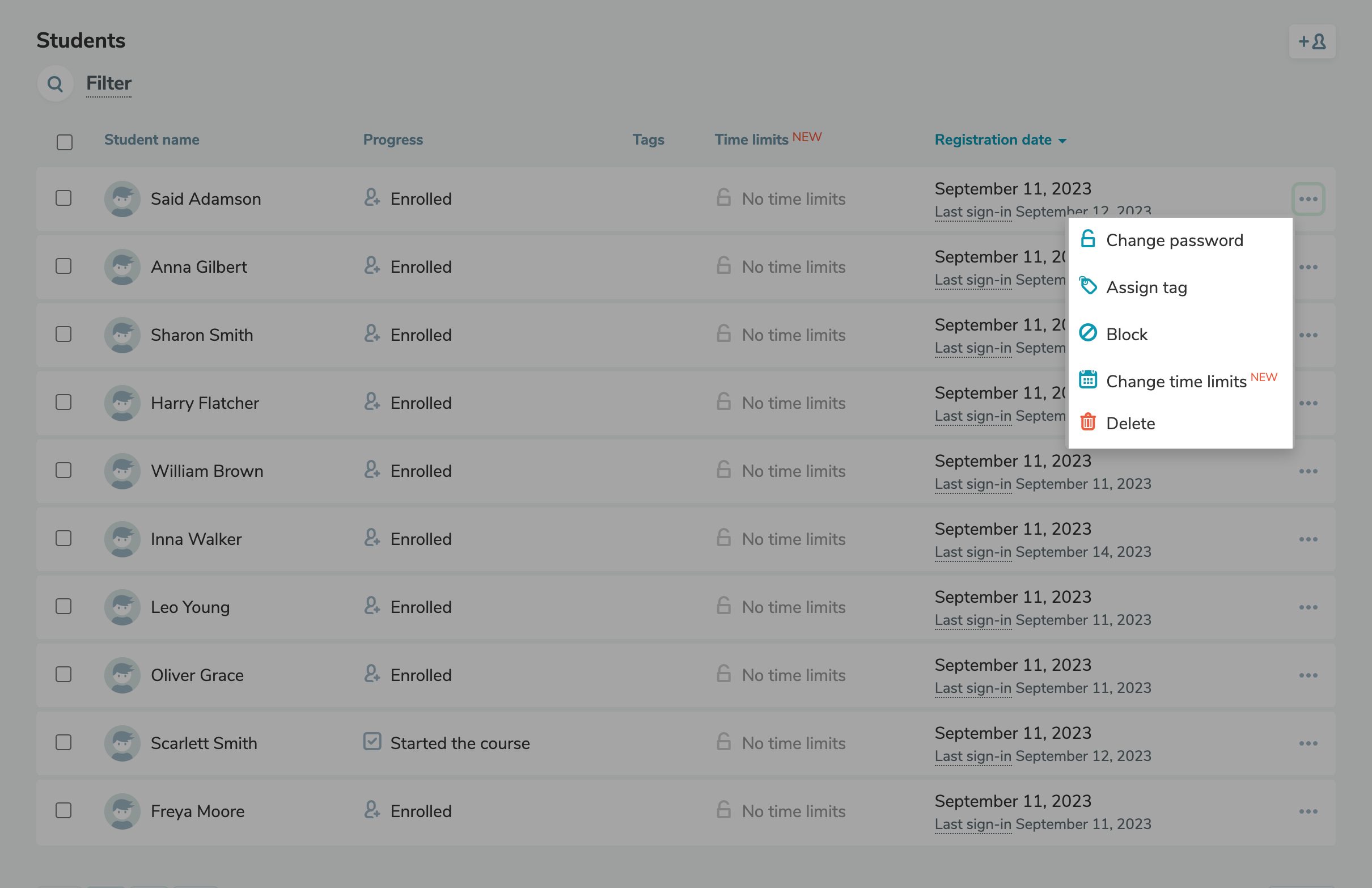Select the Freya Moore row checkbox
This screenshot has width=1372, height=888.
[x=63, y=811]
